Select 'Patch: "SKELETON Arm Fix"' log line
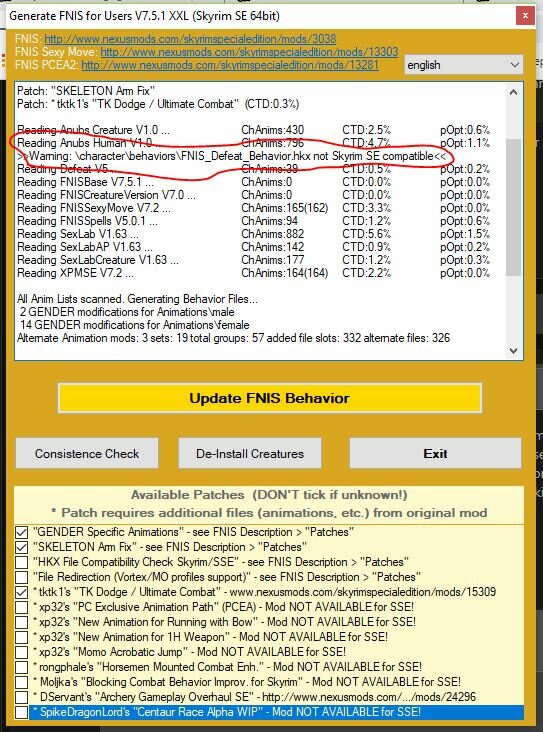Viewport: 543px width, 732px height. [86, 91]
